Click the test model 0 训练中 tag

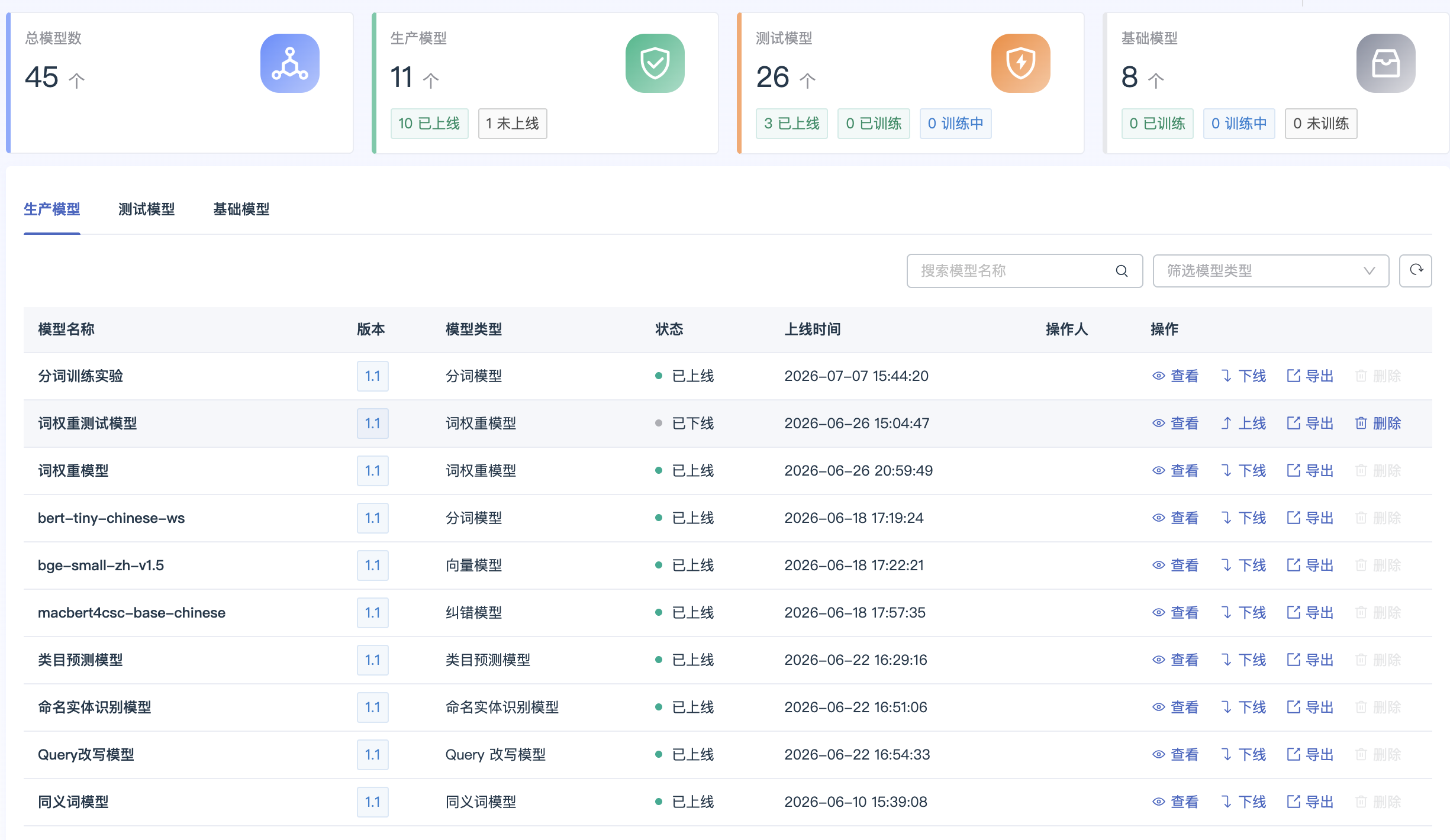(956, 124)
